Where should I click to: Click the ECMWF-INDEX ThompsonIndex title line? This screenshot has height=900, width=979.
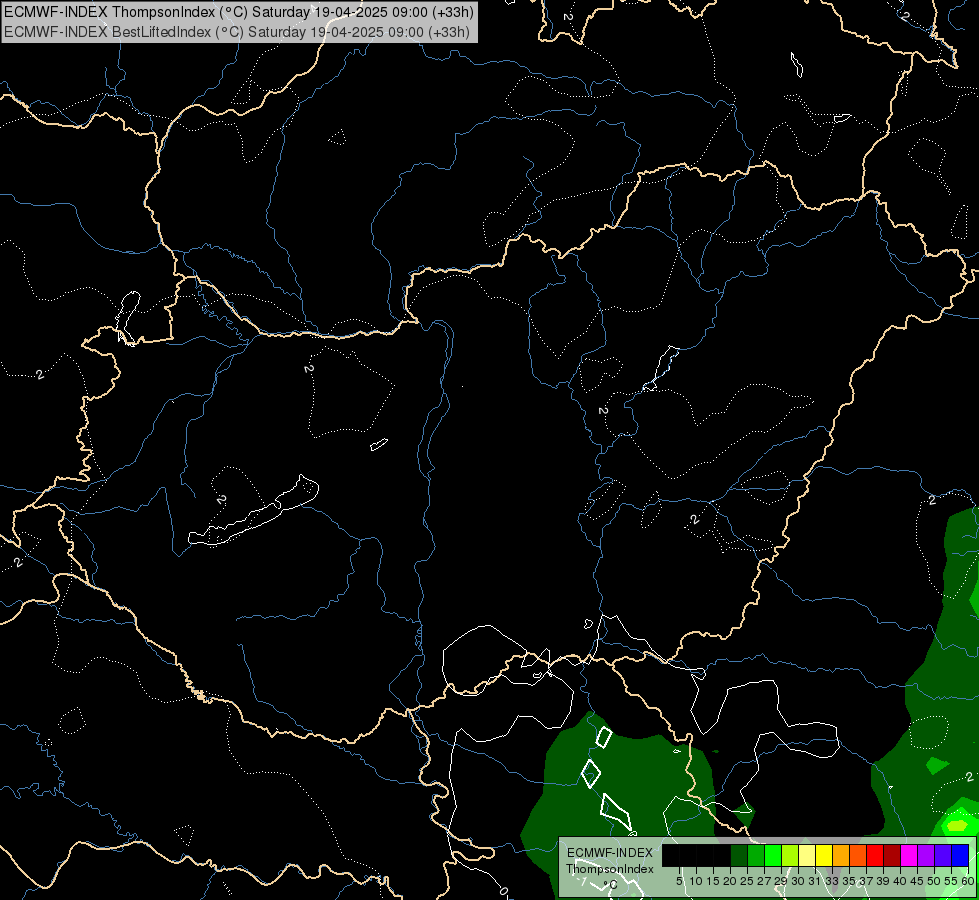[239, 12]
